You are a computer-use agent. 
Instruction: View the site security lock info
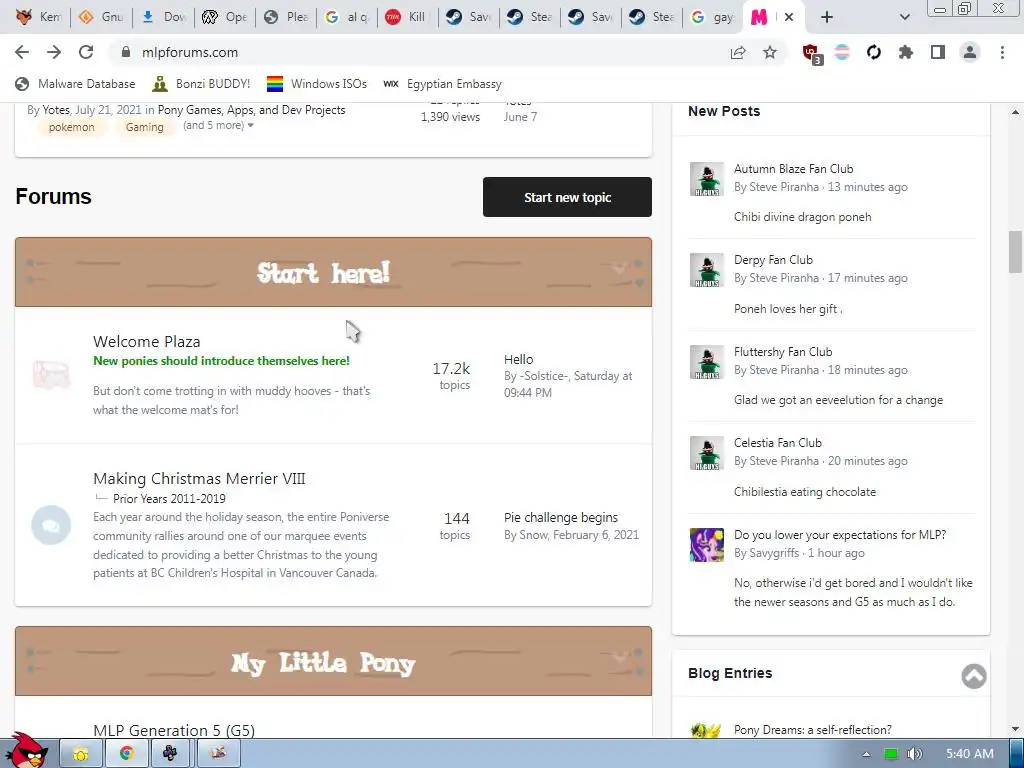tap(126, 52)
